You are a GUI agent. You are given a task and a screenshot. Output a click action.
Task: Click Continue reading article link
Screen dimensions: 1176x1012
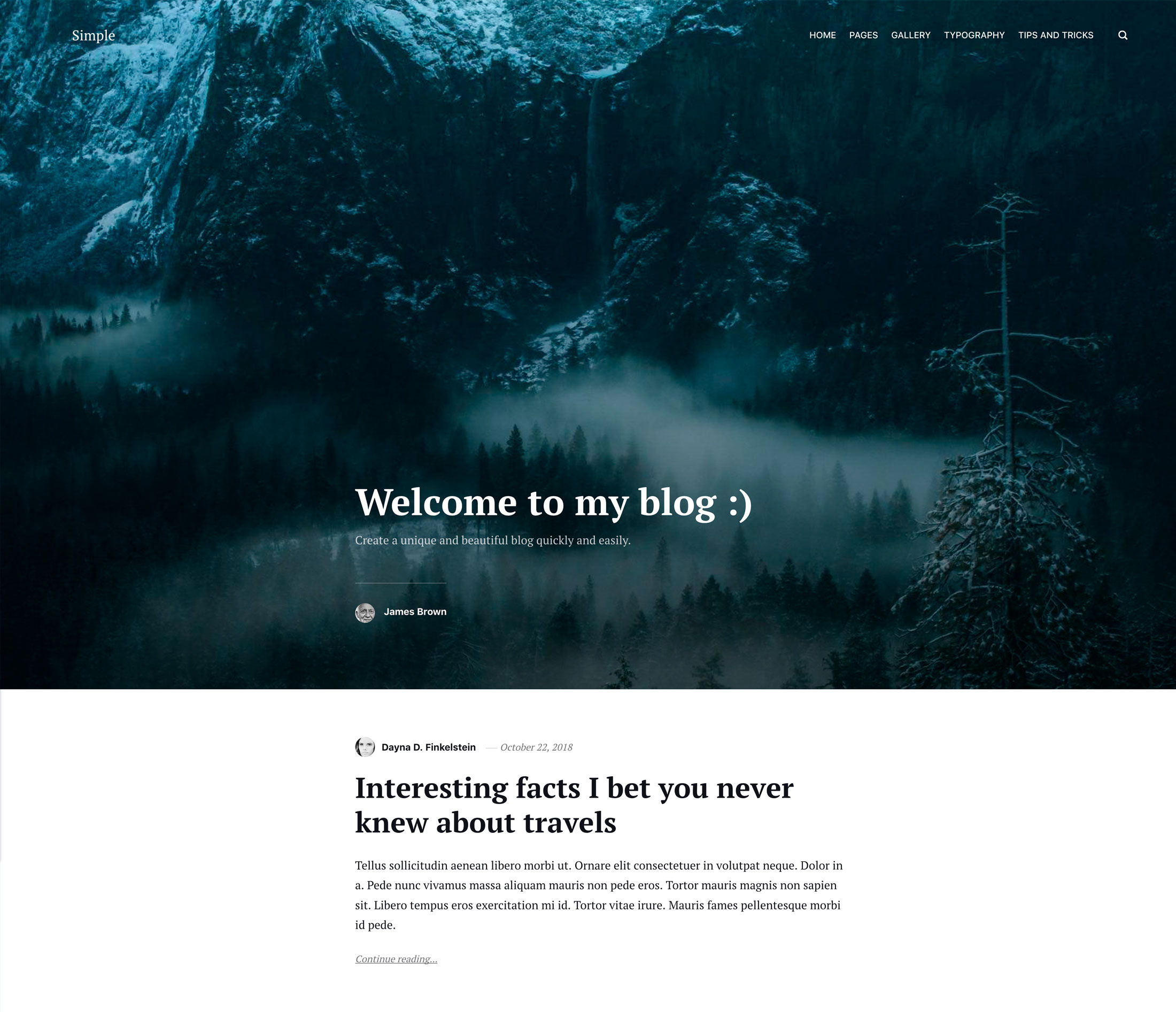point(396,959)
